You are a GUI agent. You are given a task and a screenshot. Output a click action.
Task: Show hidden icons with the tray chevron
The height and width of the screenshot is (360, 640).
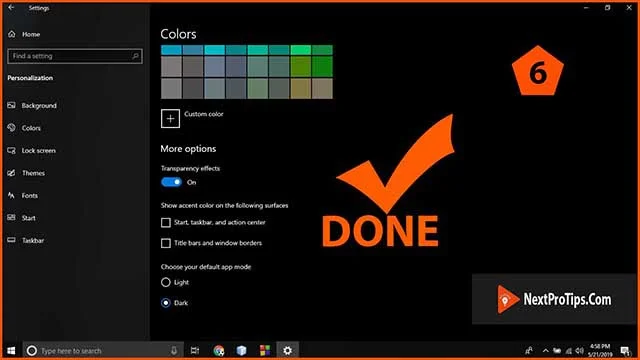pos(546,351)
